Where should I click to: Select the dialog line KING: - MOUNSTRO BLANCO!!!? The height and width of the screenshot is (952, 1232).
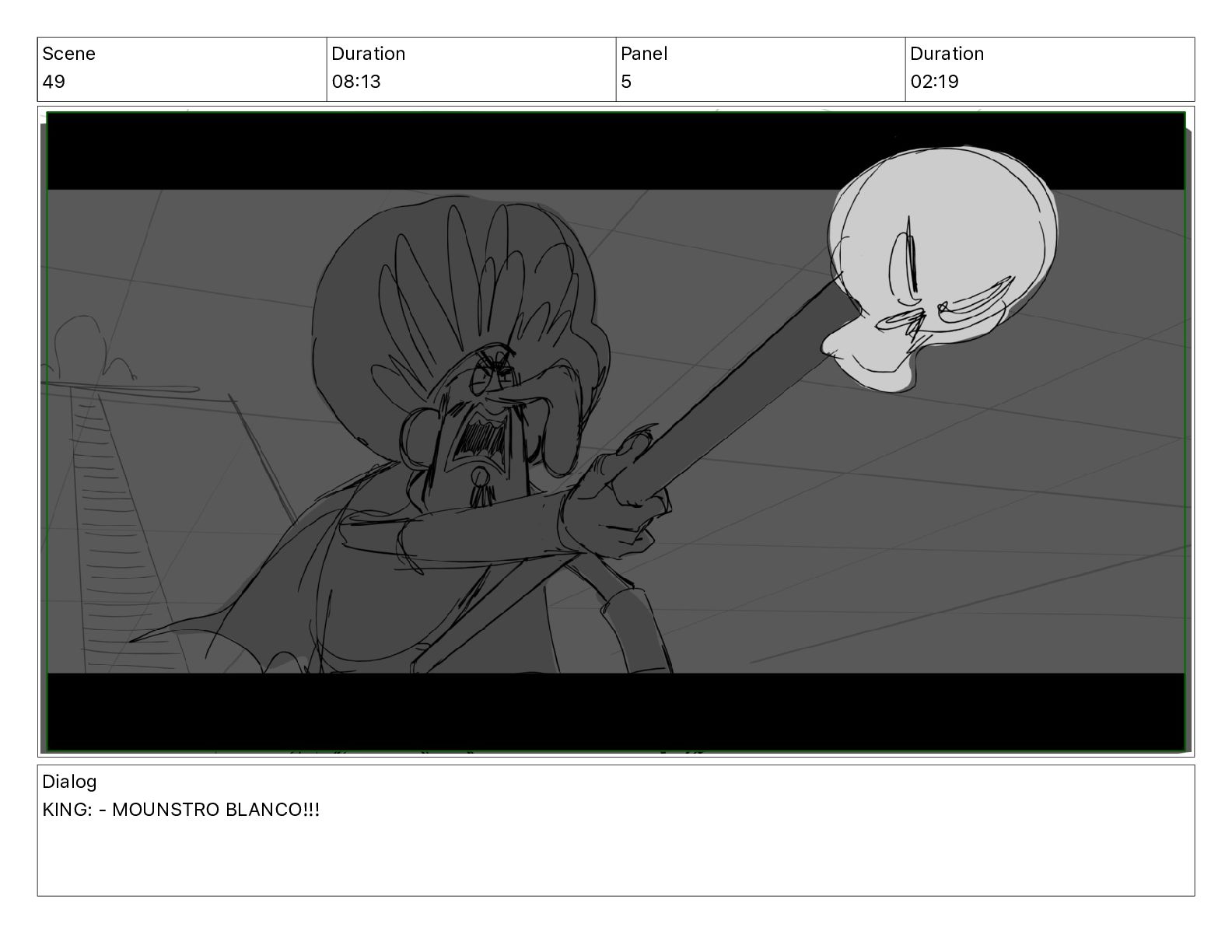(181, 810)
